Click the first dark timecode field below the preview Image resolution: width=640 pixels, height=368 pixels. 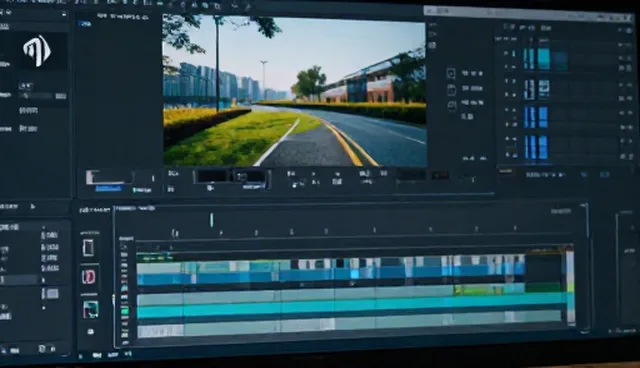tap(212, 176)
